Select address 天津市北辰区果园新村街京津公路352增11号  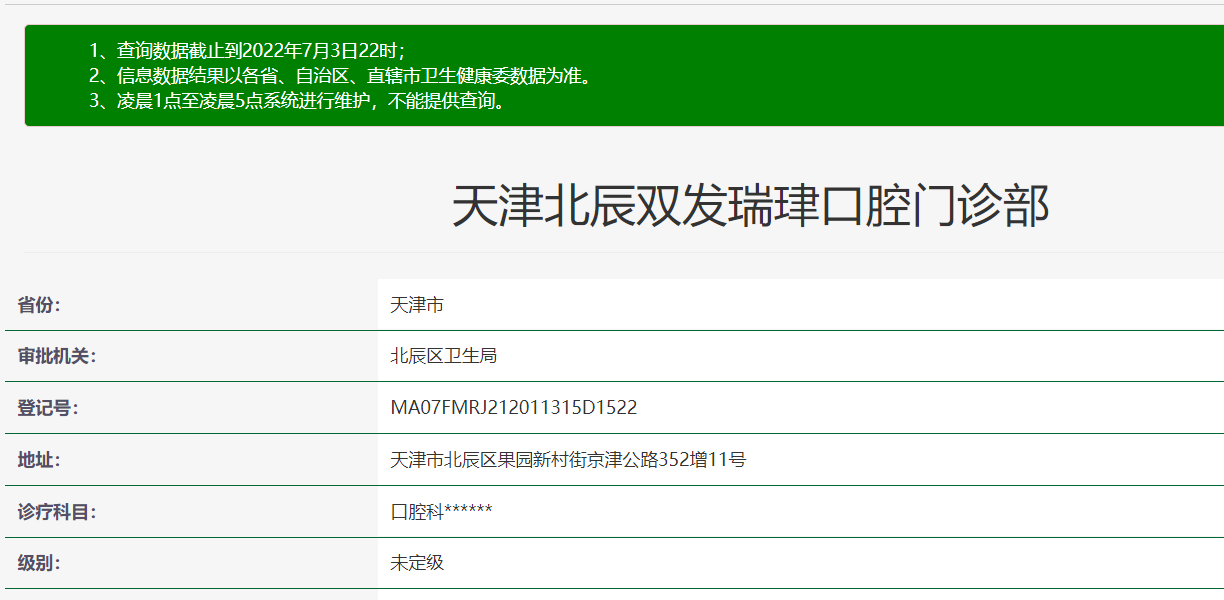(x=568, y=460)
